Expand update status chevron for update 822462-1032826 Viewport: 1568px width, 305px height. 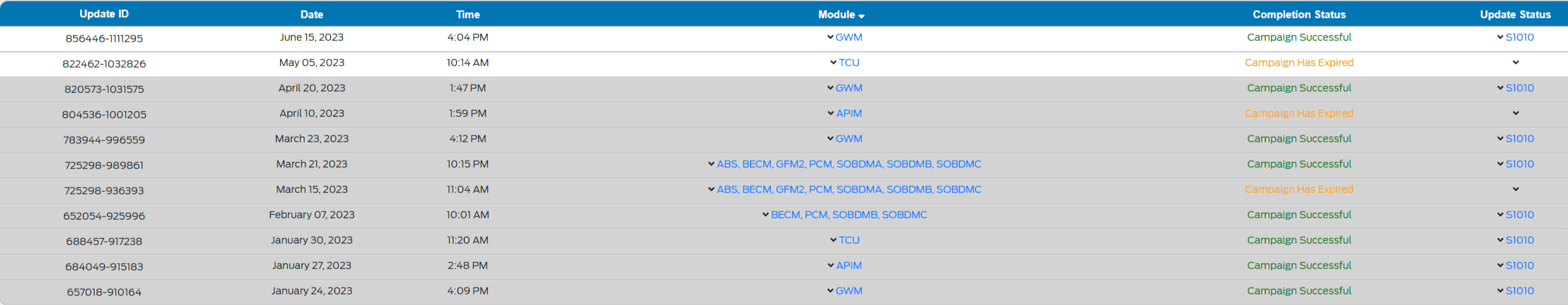tap(1515, 63)
